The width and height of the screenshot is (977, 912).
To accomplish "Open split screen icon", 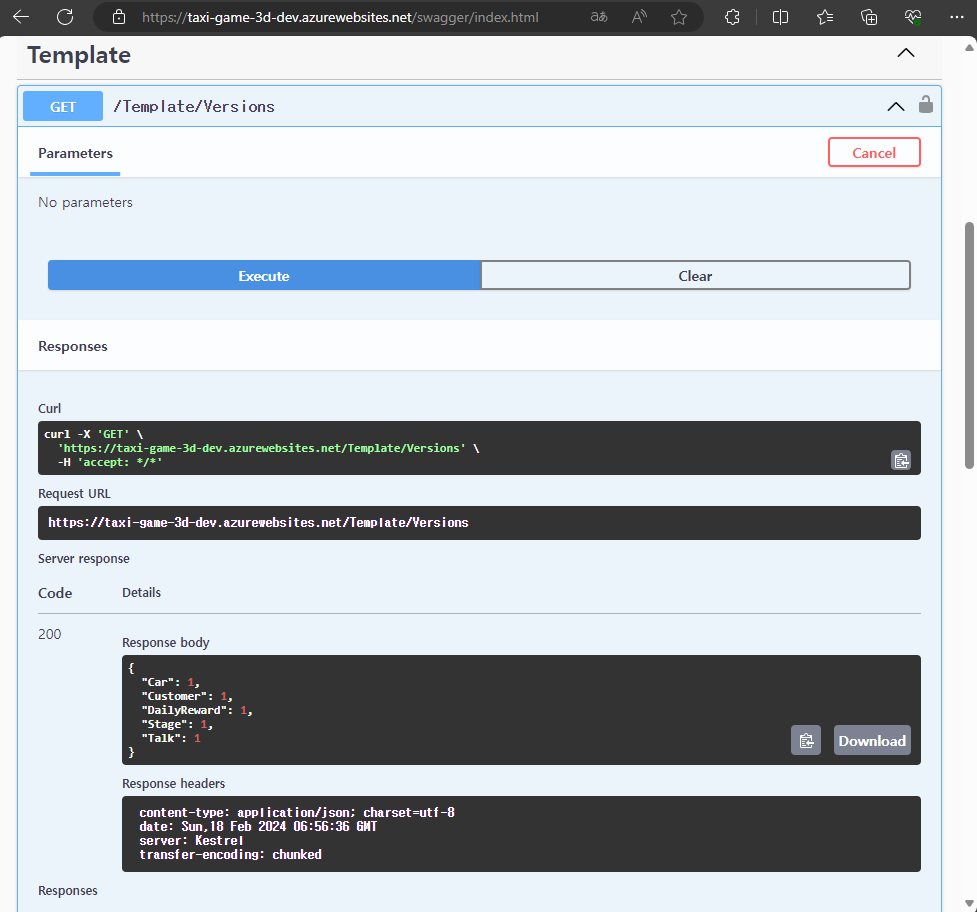I will [780, 17].
